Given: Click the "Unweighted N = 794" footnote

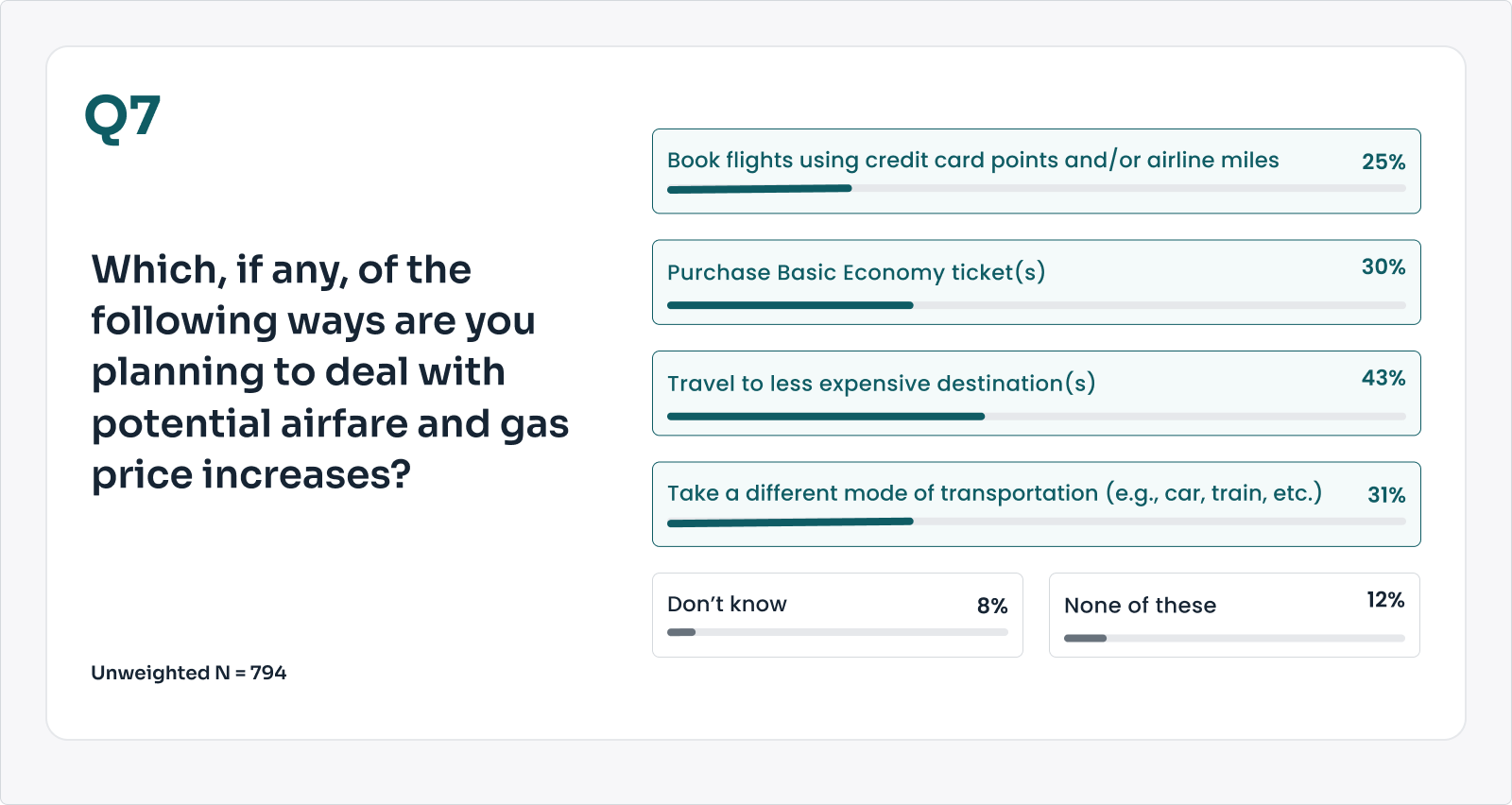Looking at the screenshot, I should (x=188, y=673).
